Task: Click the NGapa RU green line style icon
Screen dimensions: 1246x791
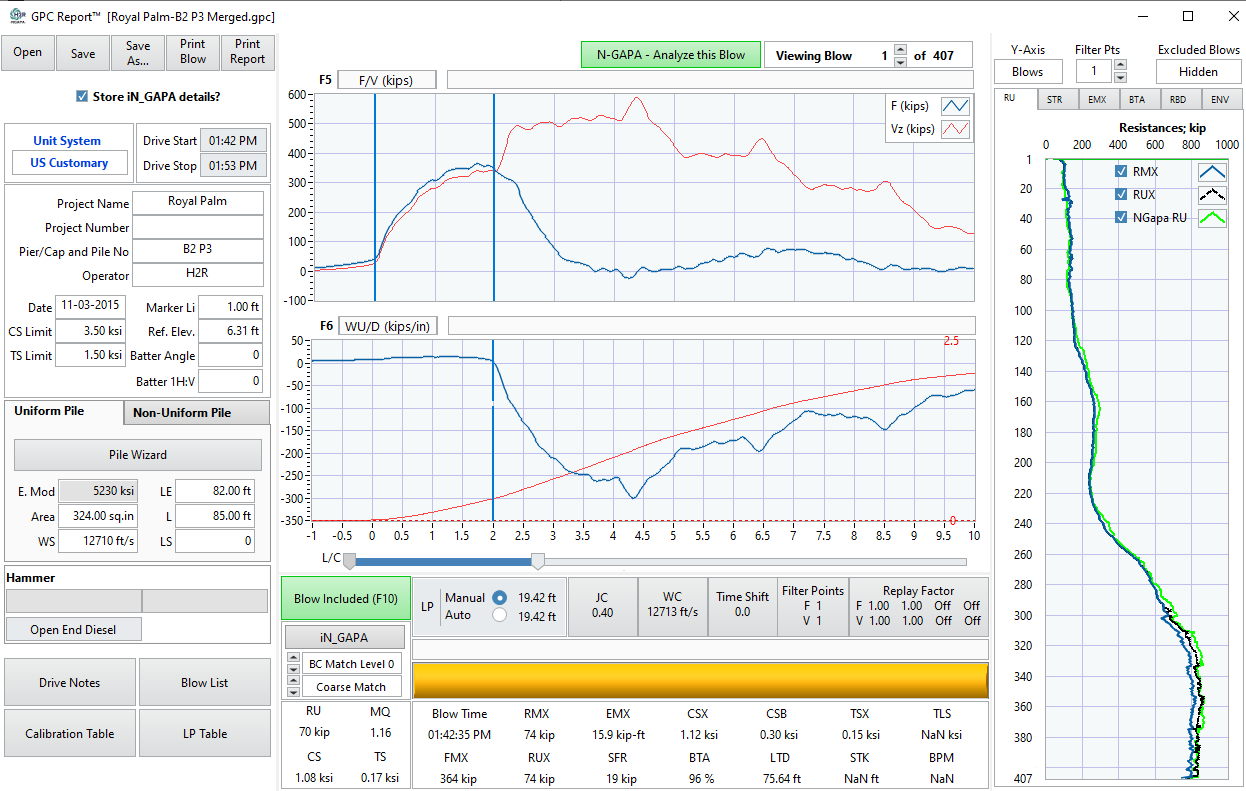Action: pos(1212,217)
